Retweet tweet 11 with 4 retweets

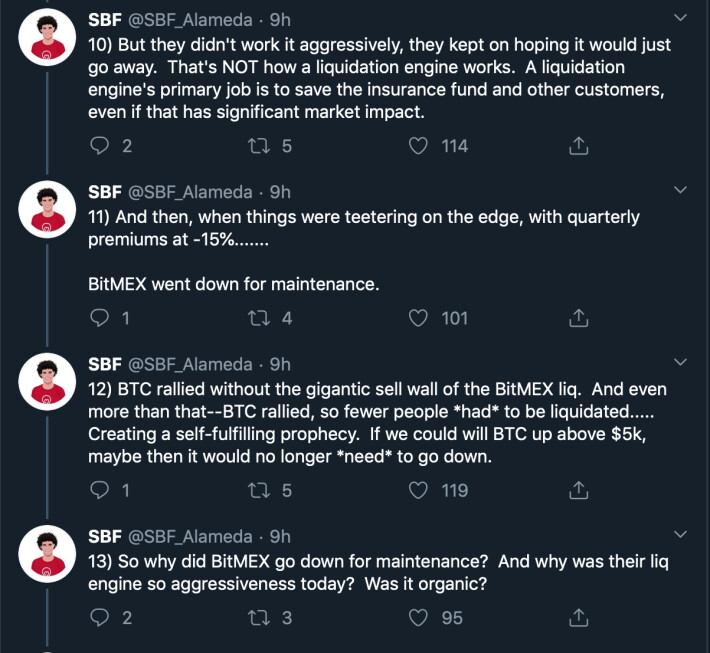coord(259,318)
